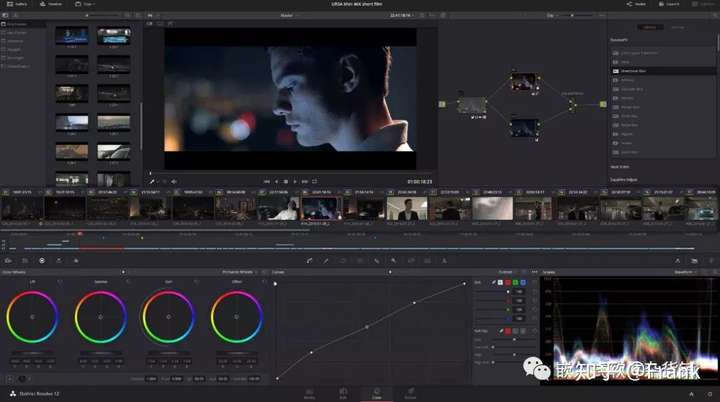Open the Keyframes editor palette
720x402 pixels.
coord(677,260)
